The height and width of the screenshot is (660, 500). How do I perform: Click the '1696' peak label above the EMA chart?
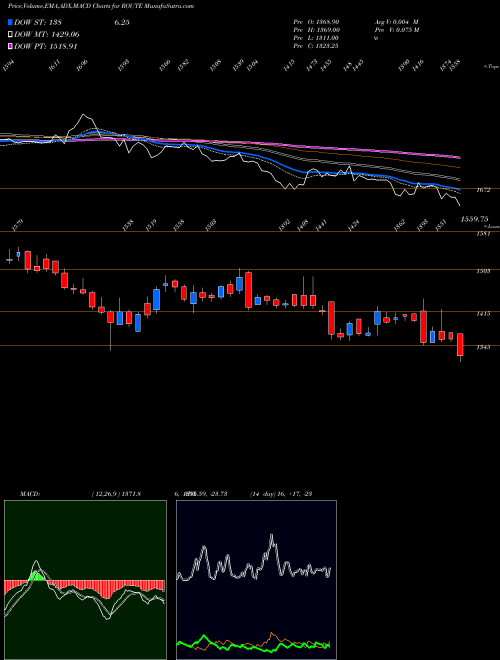click(82, 65)
